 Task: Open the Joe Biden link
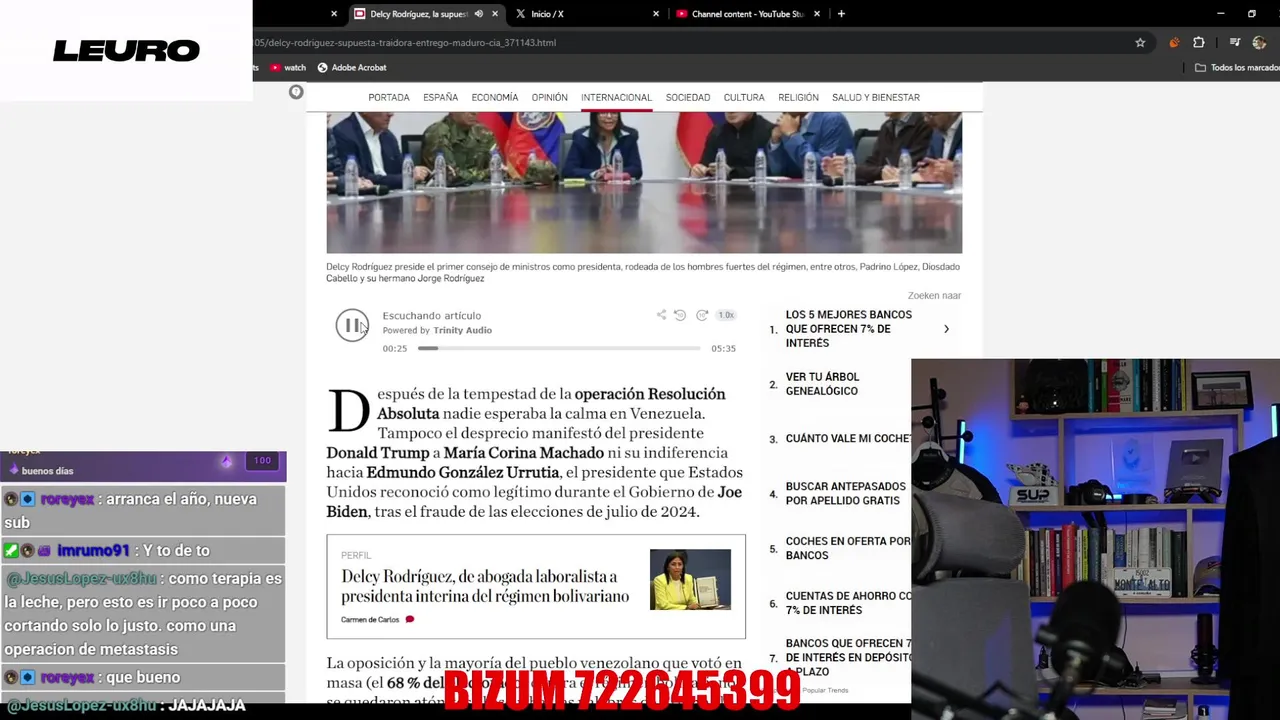click(x=534, y=501)
